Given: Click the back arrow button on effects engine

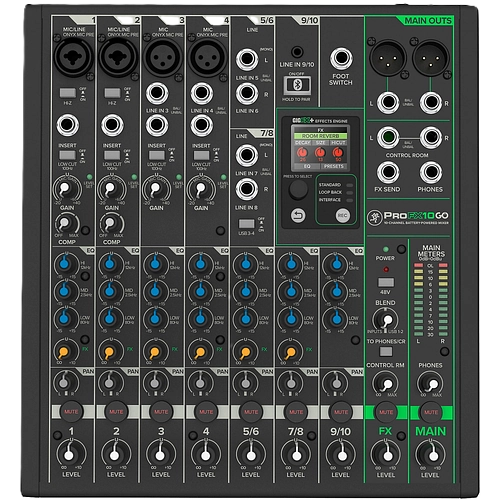Looking at the screenshot, I should 298,215.
